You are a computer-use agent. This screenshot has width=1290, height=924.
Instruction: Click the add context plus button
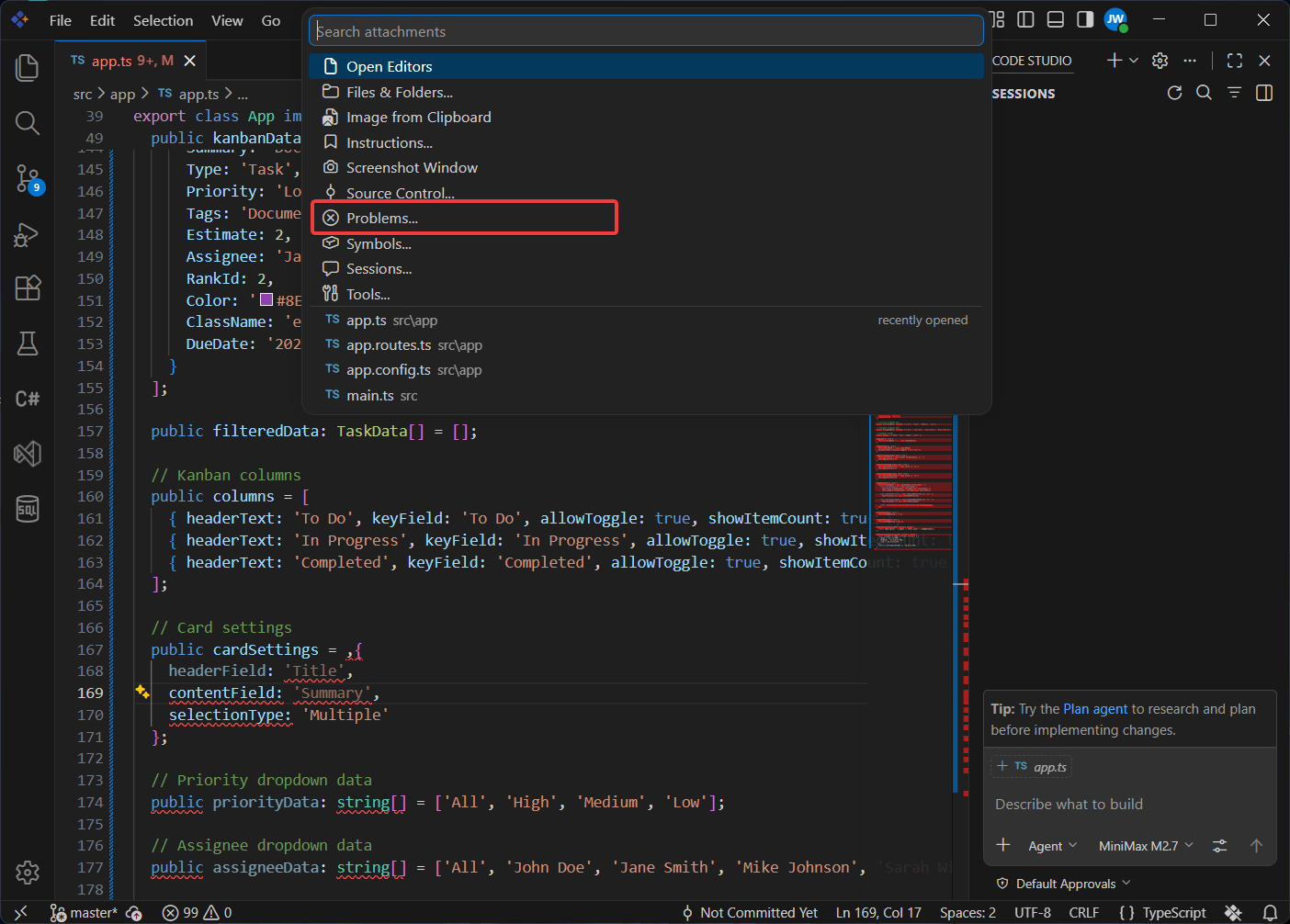[1003, 845]
